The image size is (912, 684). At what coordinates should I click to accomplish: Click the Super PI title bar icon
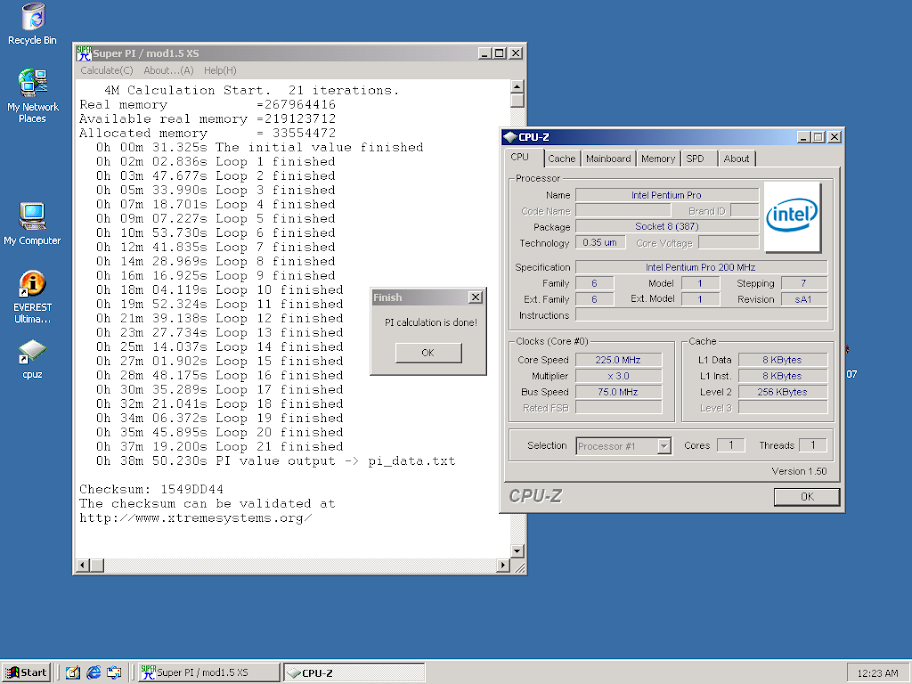point(84,53)
